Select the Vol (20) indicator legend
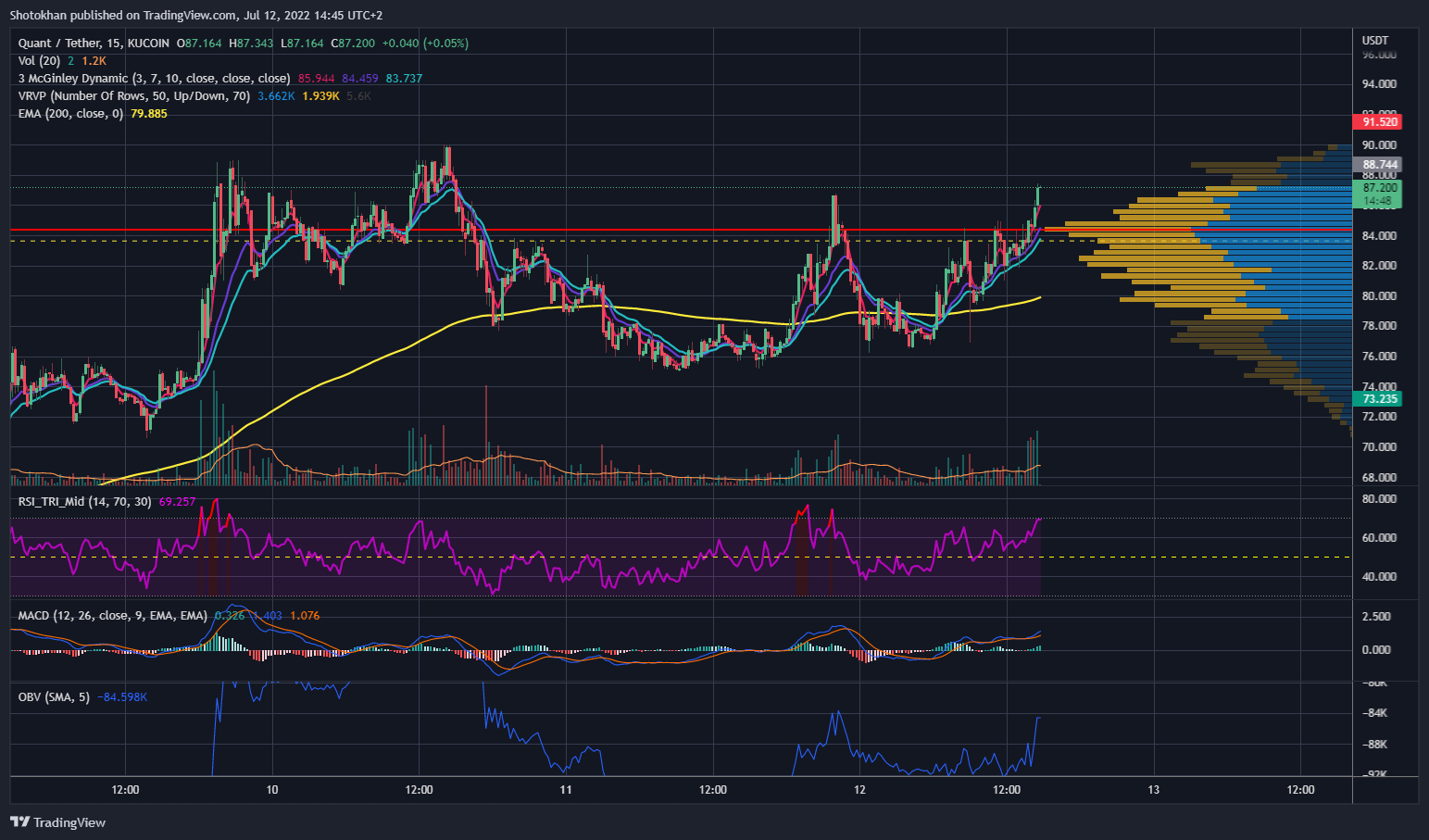 pos(39,61)
